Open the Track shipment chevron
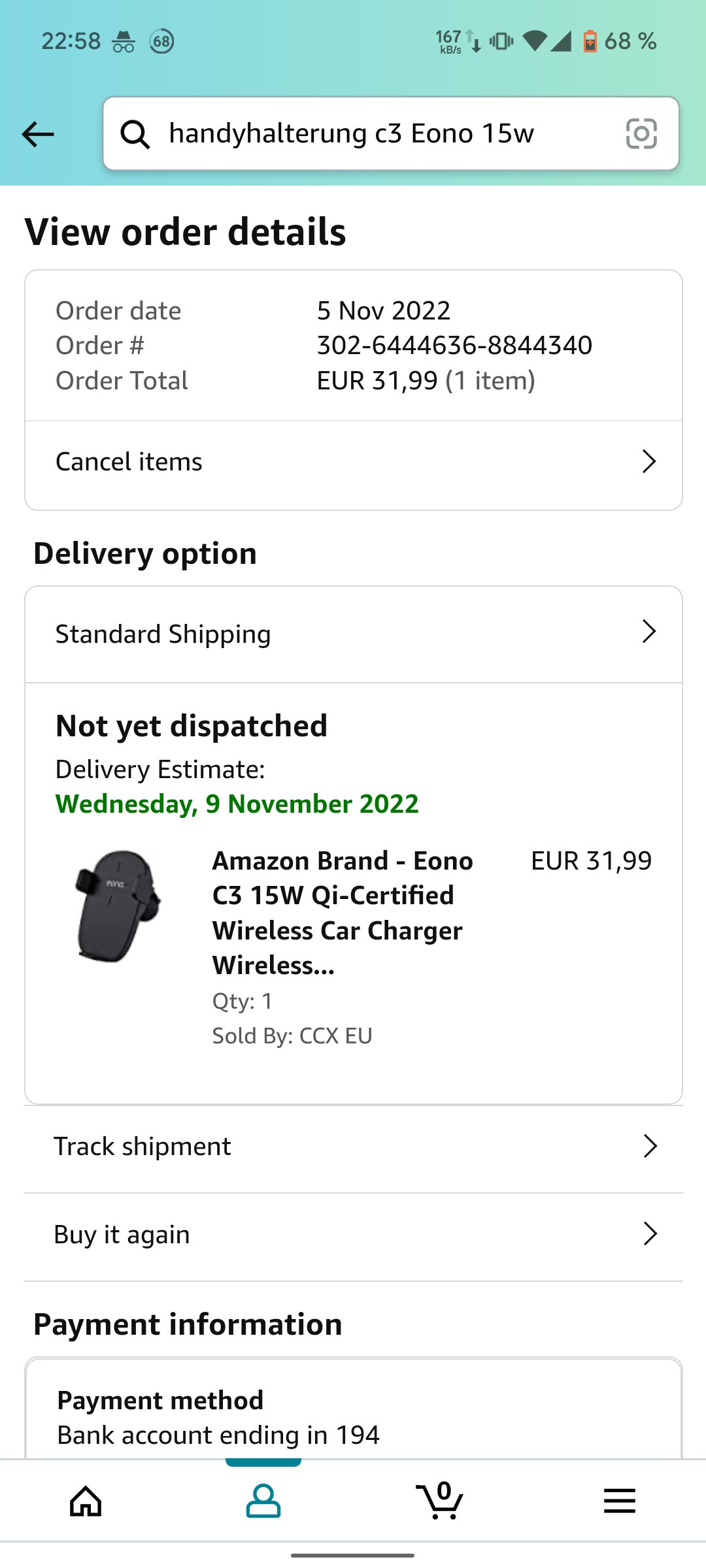This screenshot has height=1568, width=706. (650, 1146)
